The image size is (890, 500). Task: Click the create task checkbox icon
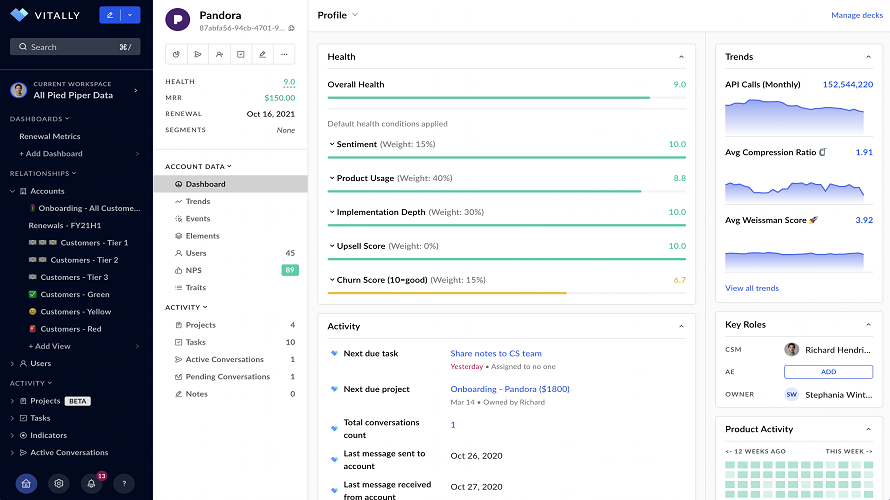coord(241,54)
